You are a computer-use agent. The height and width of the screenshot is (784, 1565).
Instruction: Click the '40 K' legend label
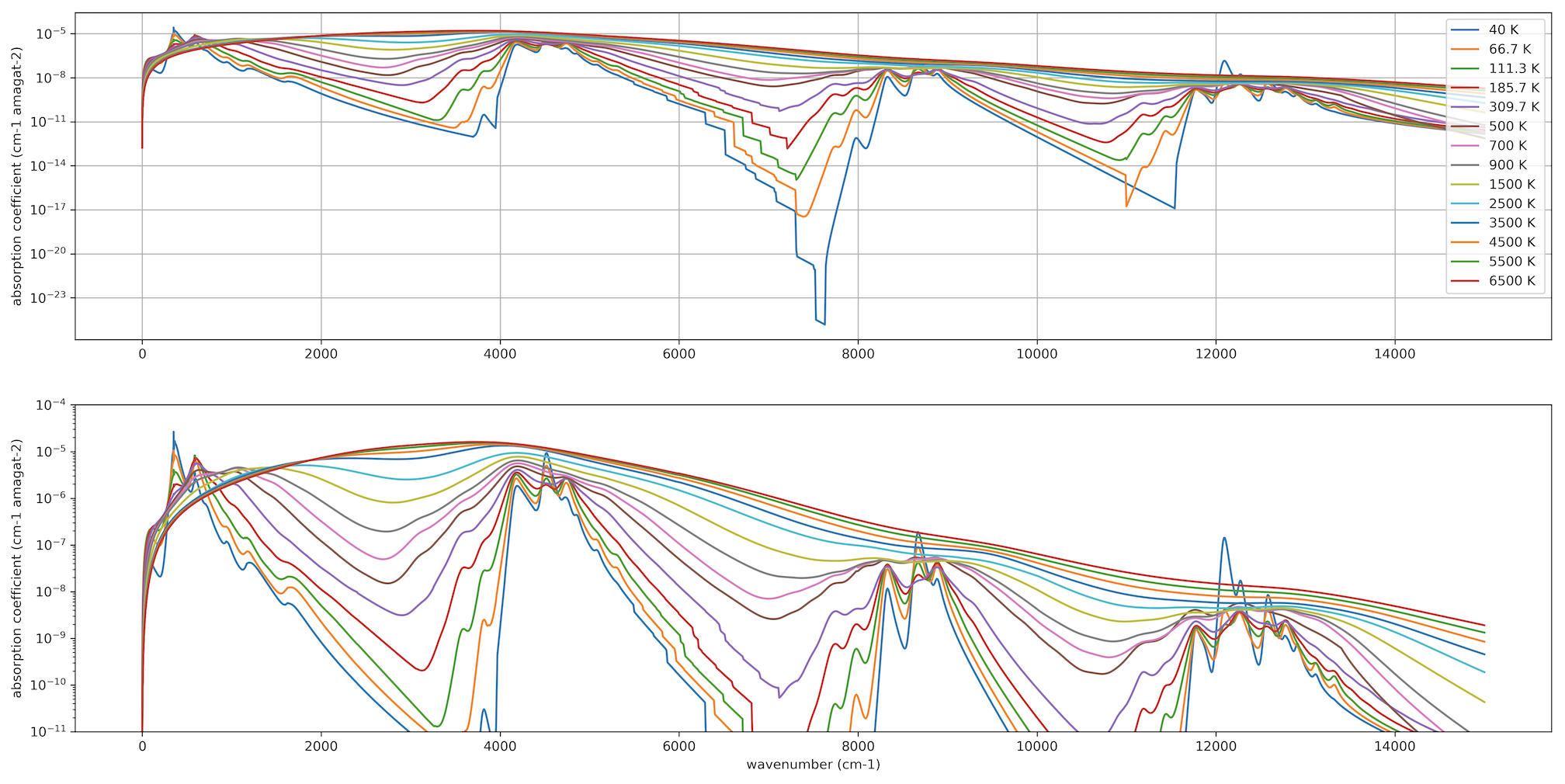[x=1504, y=29]
